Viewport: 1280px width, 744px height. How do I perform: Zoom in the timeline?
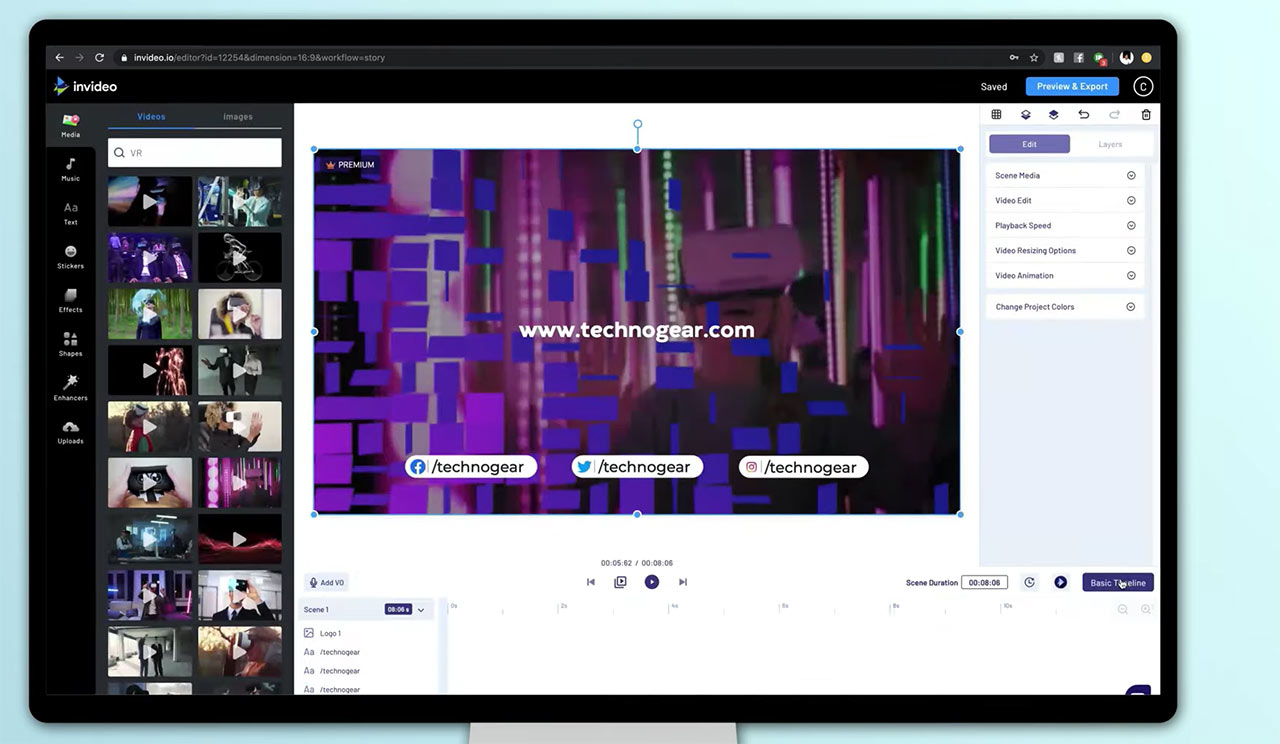tap(1146, 609)
